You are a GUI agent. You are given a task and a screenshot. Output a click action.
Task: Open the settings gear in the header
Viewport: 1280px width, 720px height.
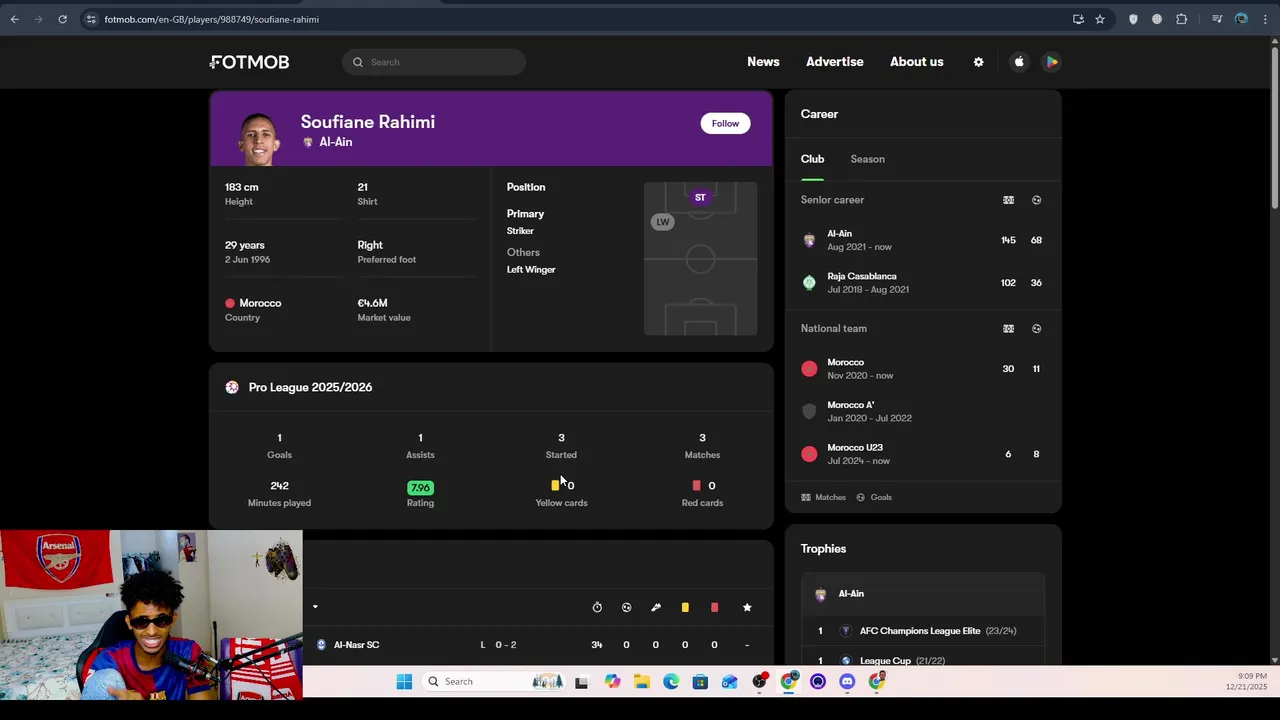coord(978,62)
